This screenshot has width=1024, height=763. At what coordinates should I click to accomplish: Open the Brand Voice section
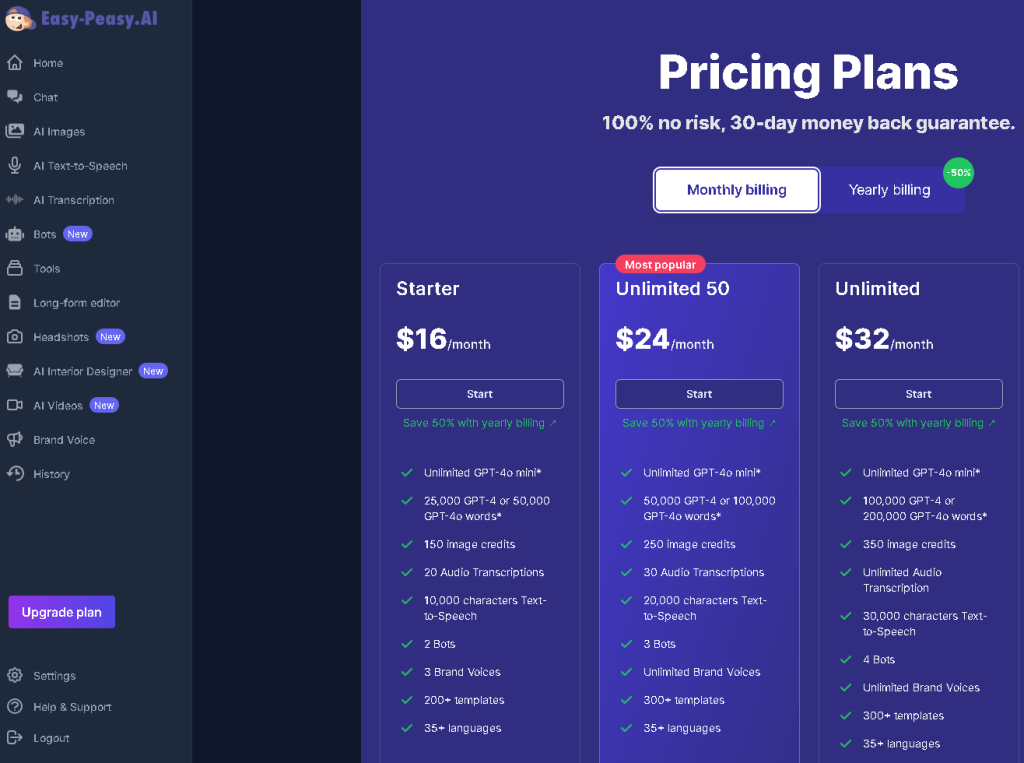pos(64,439)
